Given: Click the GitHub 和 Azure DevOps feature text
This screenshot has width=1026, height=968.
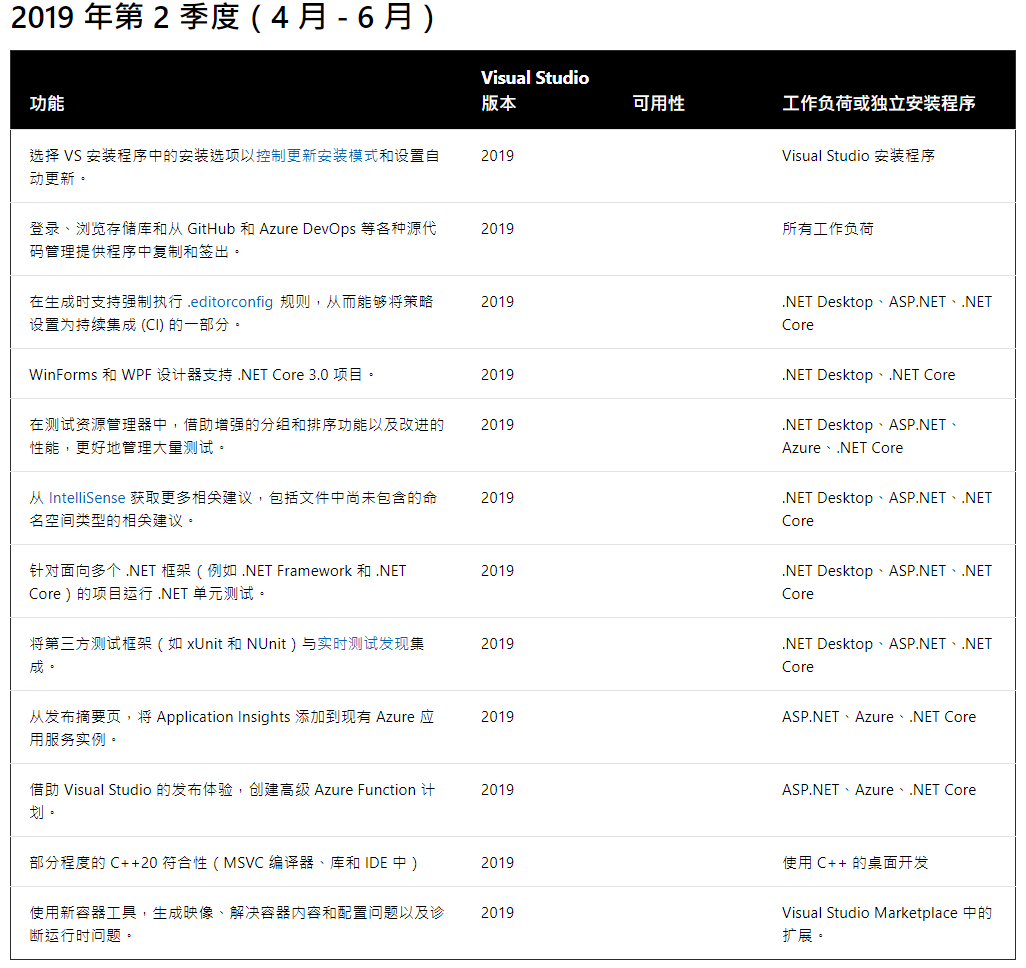Looking at the screenshot, I should 233,240.
